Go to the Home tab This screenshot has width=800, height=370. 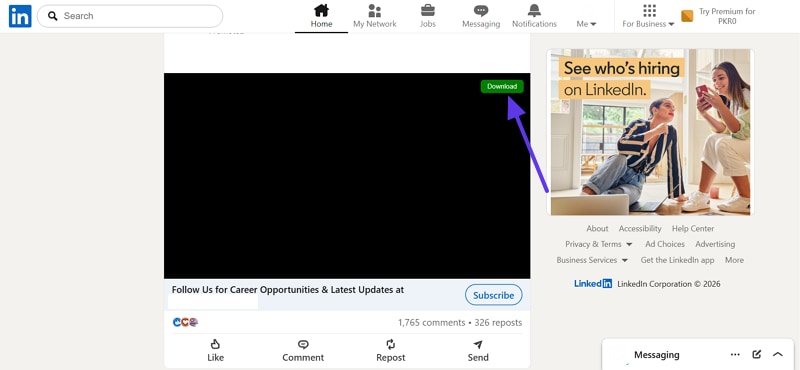[321, 16]
